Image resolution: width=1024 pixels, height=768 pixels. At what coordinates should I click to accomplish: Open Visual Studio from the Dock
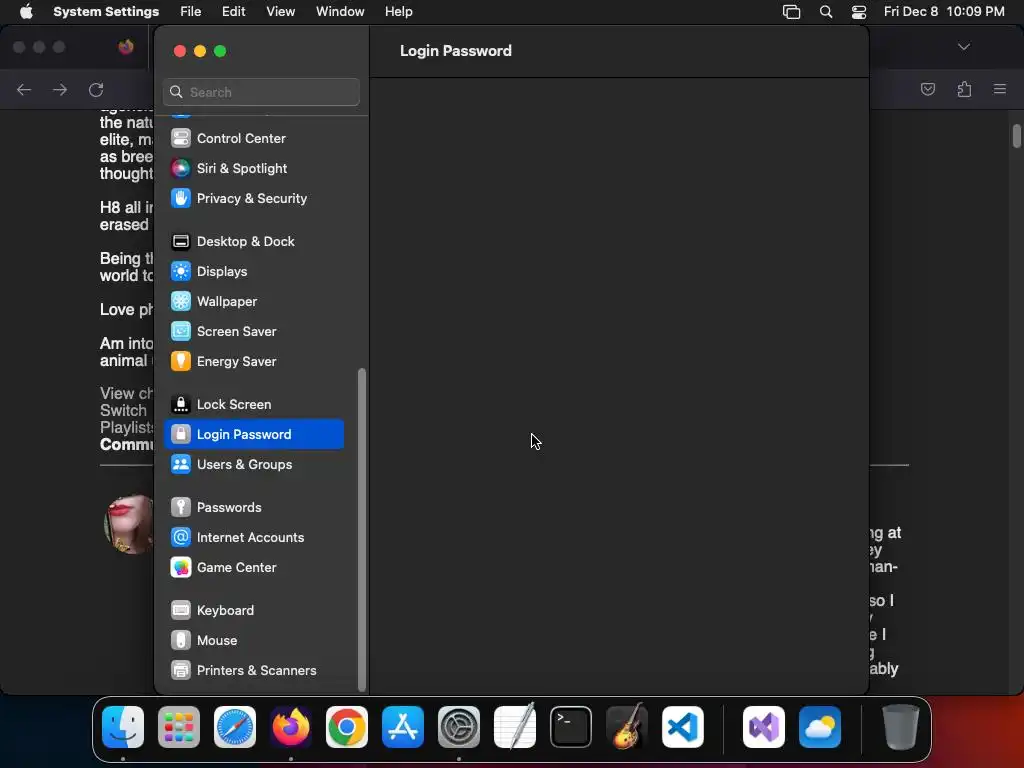pyautogui.click(x=764, y=727)
